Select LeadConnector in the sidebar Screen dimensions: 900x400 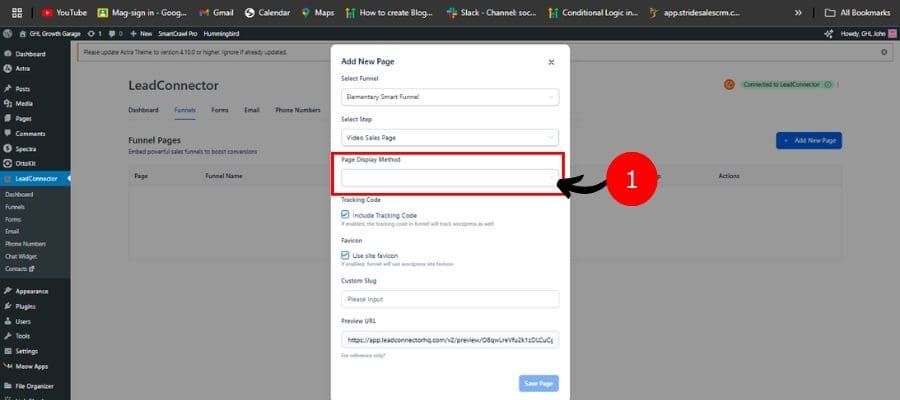35,178
